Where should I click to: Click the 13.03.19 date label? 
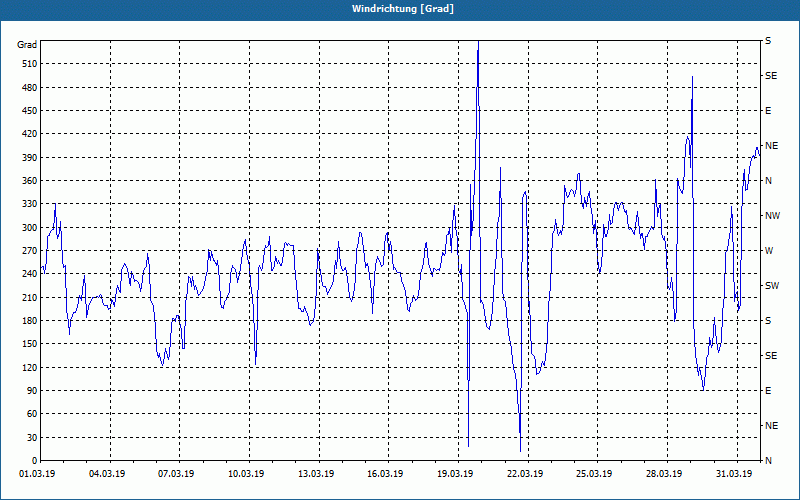point(316,474)
